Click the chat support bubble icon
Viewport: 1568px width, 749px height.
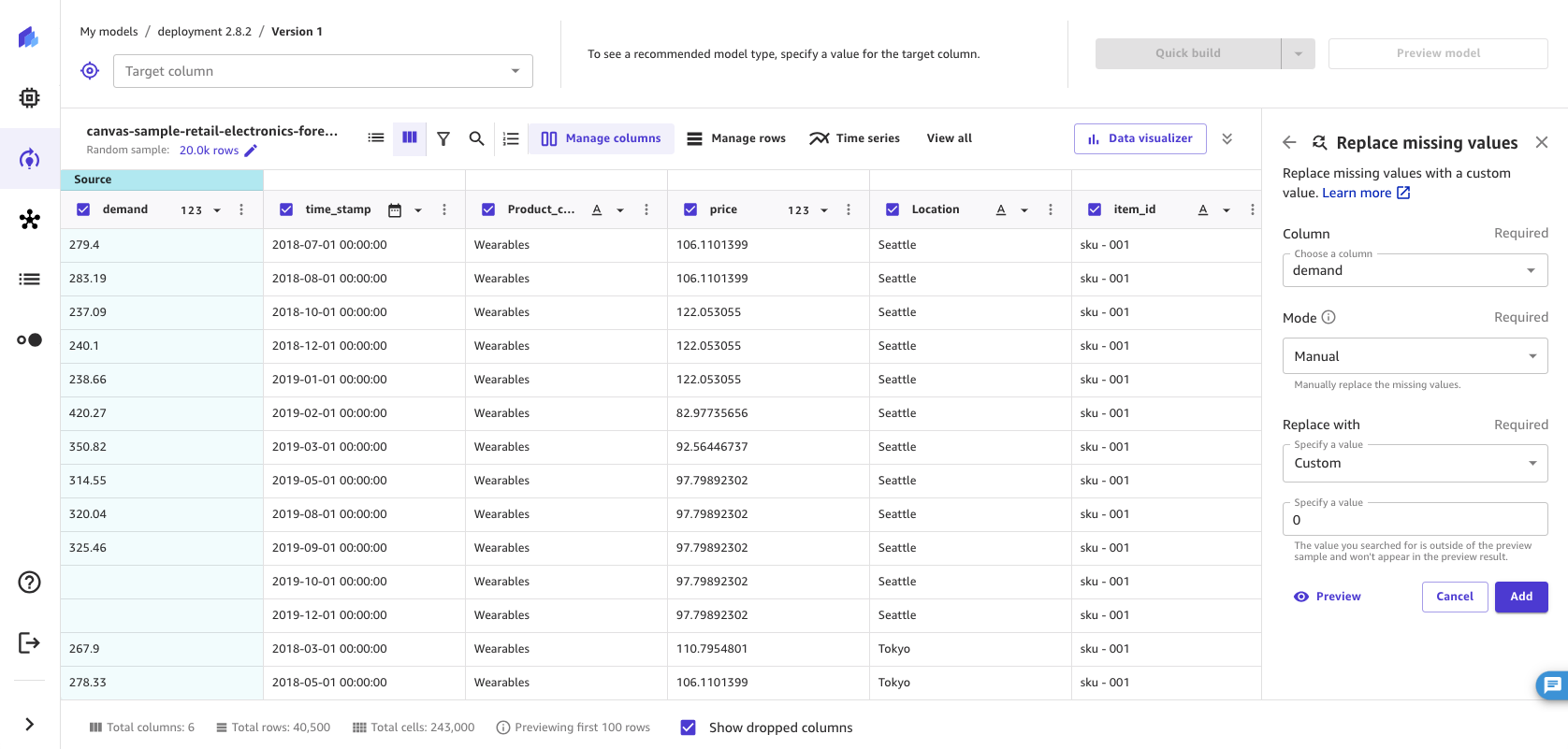[x=1552, y=684]
